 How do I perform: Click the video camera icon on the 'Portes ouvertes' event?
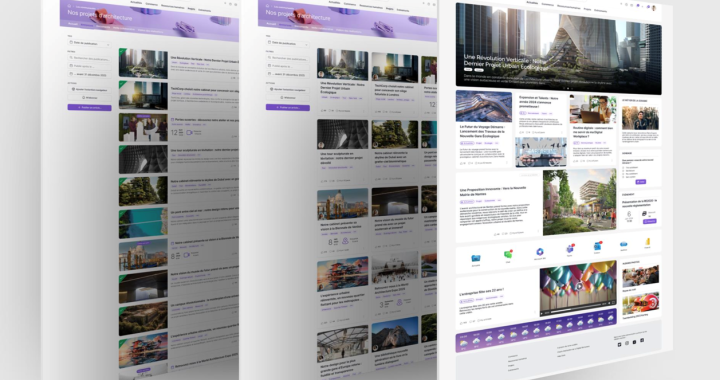click(188, 133)
